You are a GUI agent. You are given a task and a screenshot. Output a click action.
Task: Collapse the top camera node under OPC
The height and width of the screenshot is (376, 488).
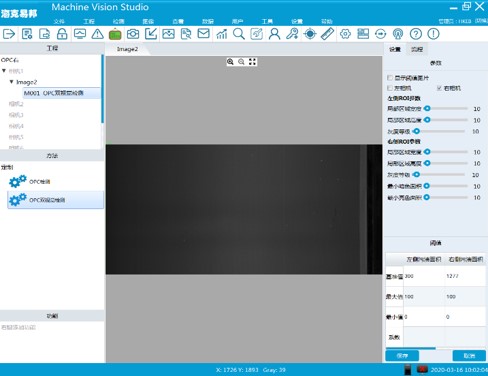(x=4, y=71)
